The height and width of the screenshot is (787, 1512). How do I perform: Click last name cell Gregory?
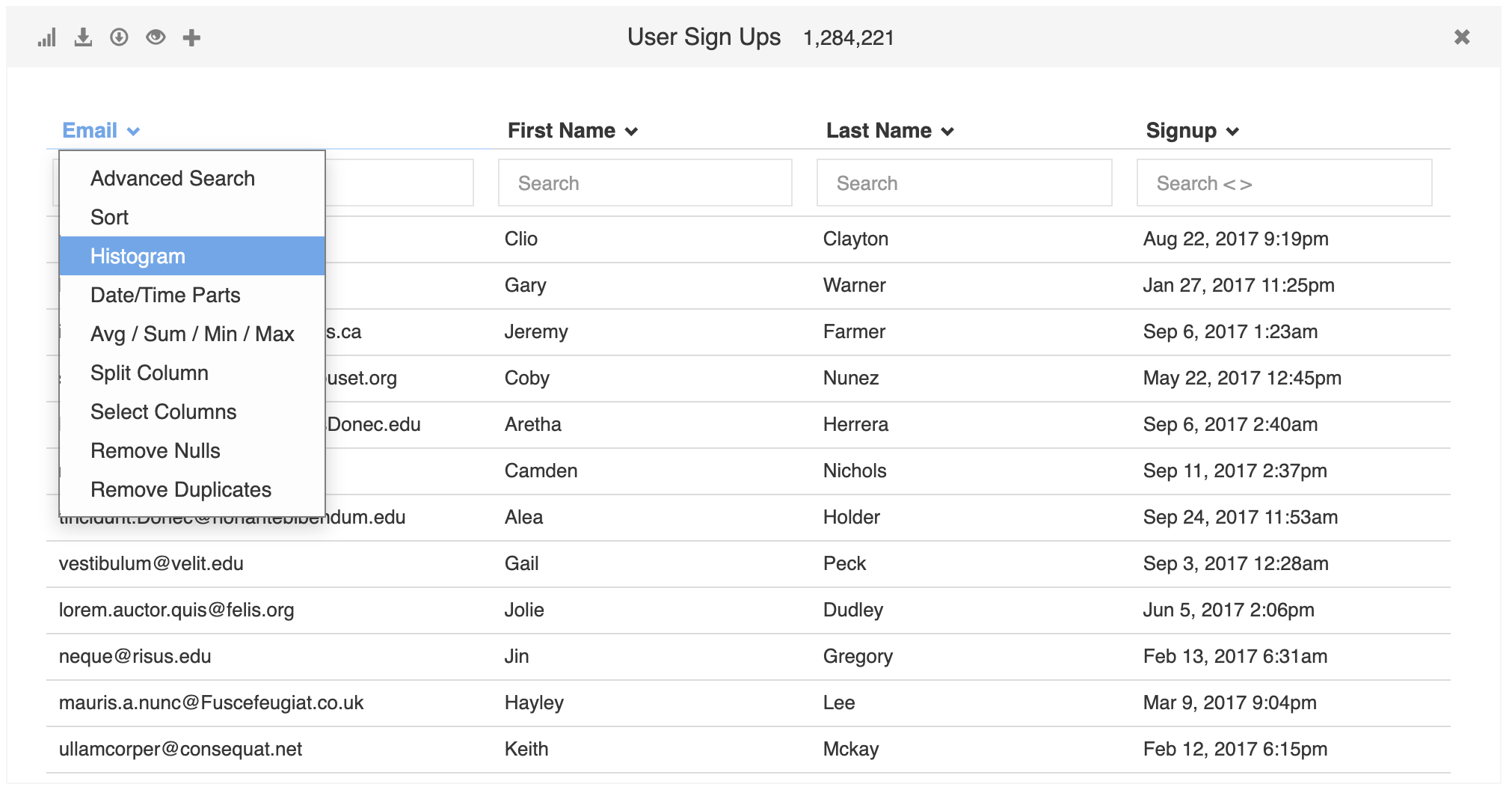[858, 656]
